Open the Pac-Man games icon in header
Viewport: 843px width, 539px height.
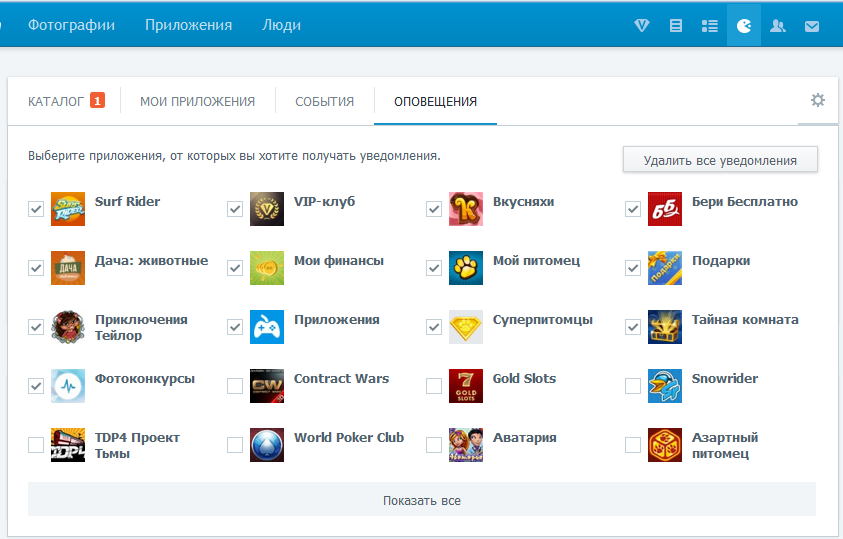pyautogui.click(x=744, y=25)
